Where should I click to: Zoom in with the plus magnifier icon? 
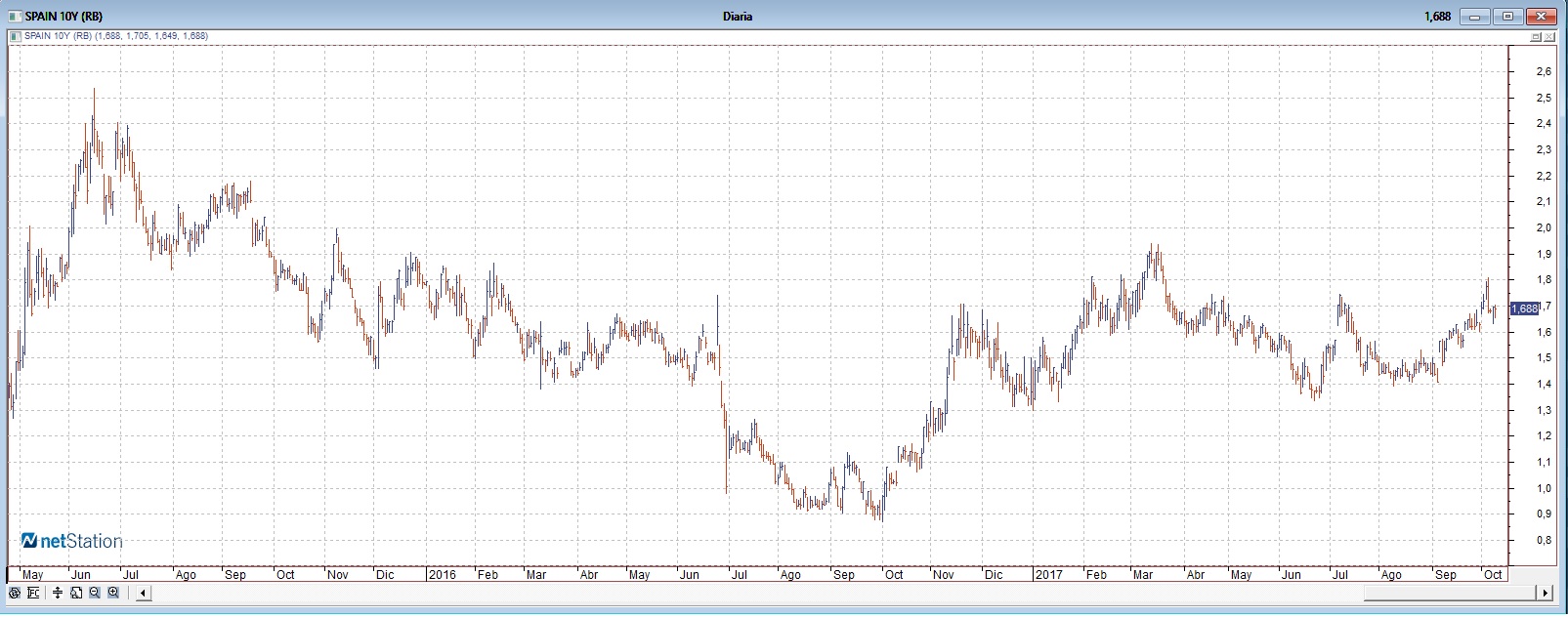click(113, 593)
